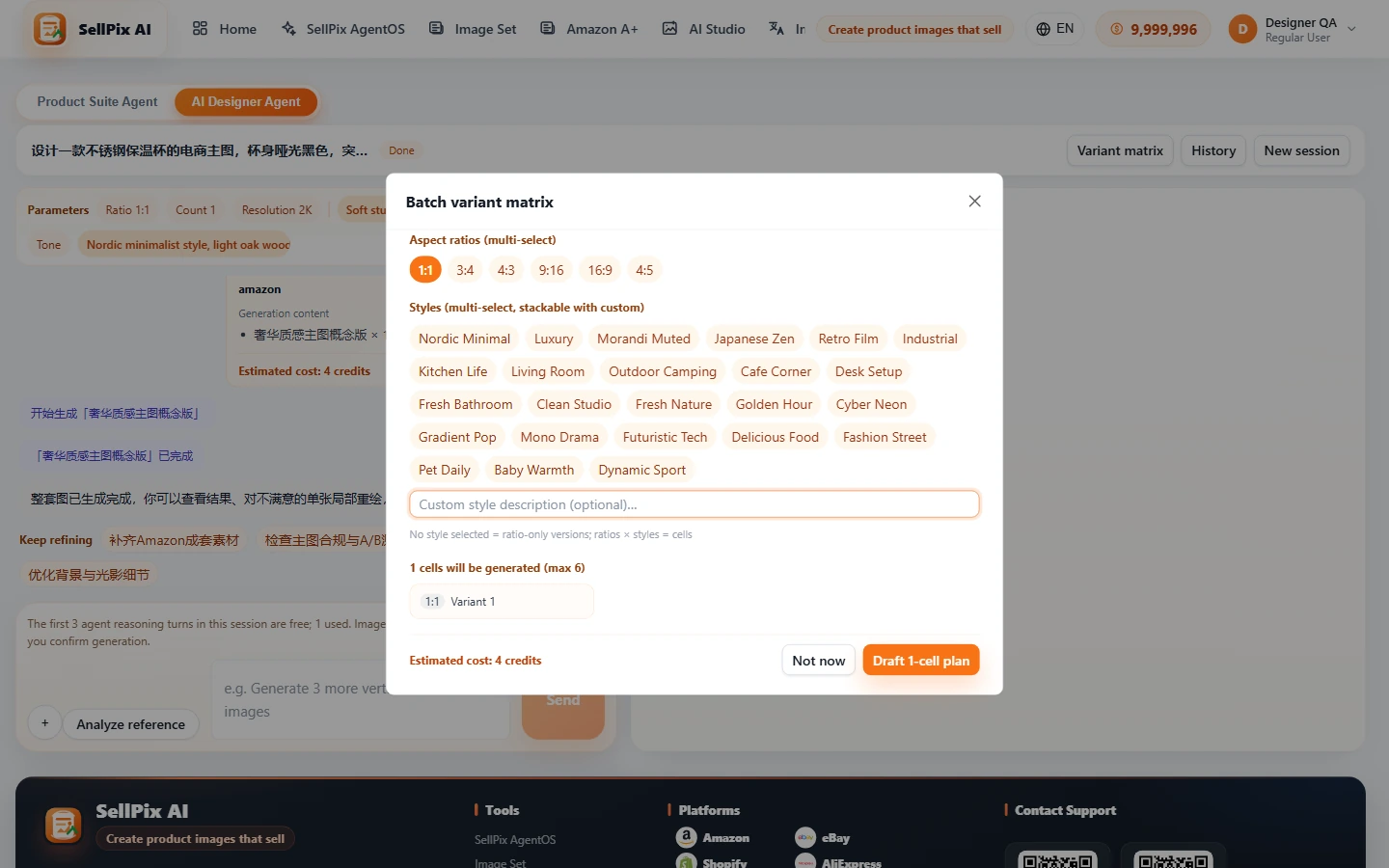Viewport: 1389px width, 868px height.
Task: Click the SellPix AI logo icon in header
Action: tap(50, 29)
